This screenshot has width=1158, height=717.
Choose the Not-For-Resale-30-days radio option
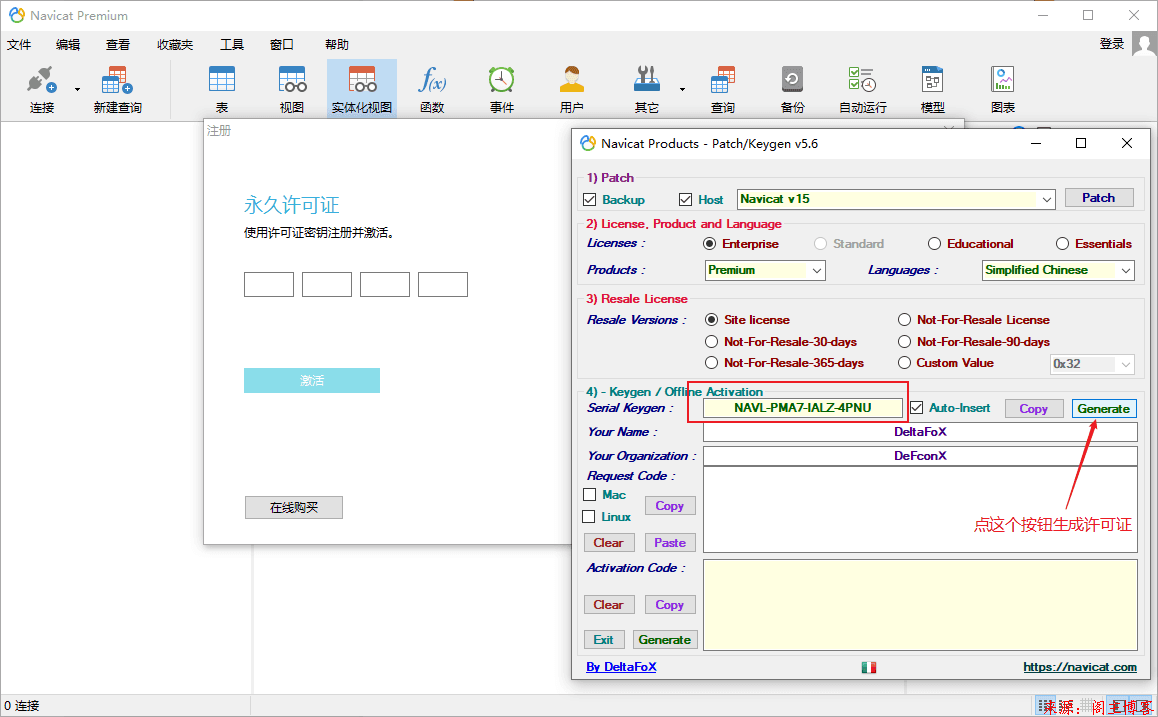point(711,342)
